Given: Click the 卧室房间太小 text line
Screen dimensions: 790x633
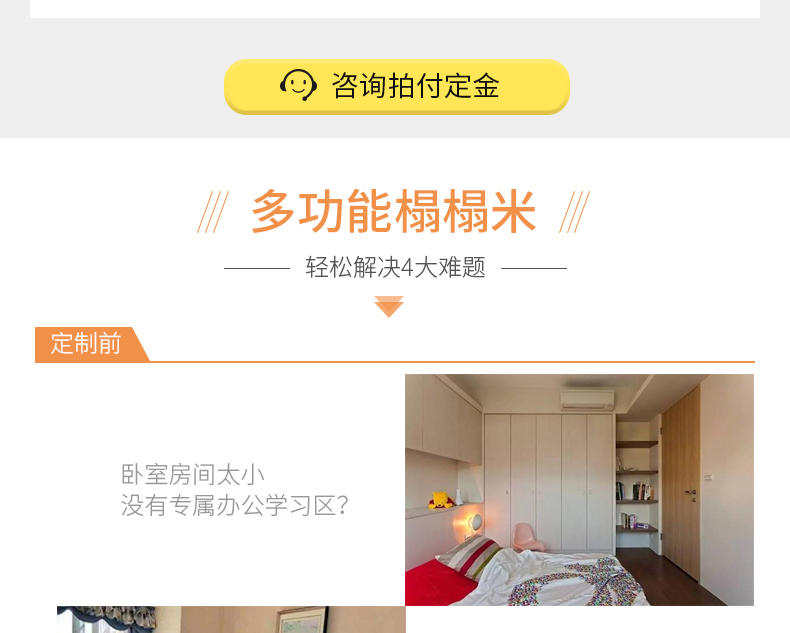Looking at the screenshot, I should click(x=192, y=475).
